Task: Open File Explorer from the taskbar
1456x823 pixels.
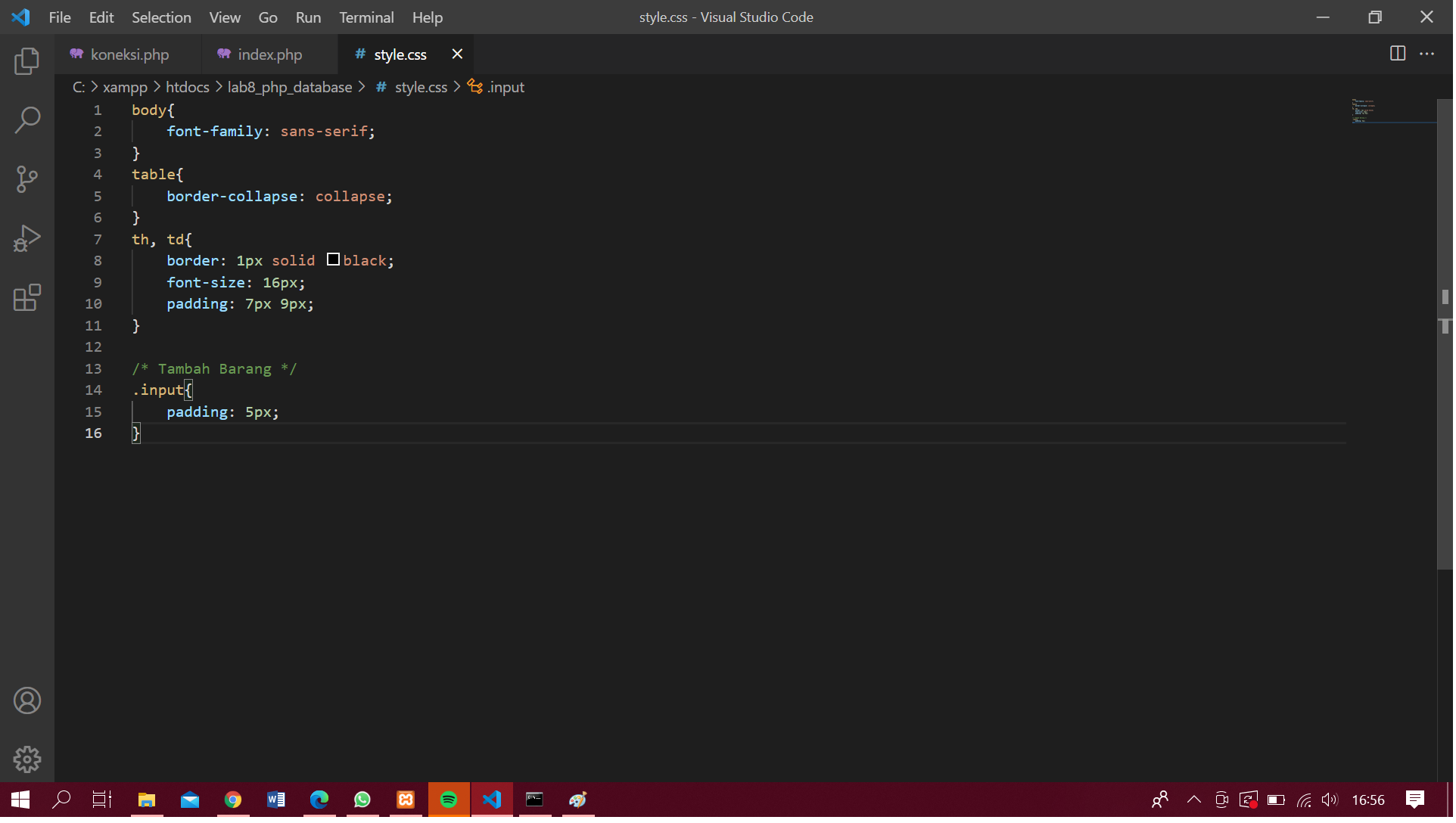Action: (147, 801)
